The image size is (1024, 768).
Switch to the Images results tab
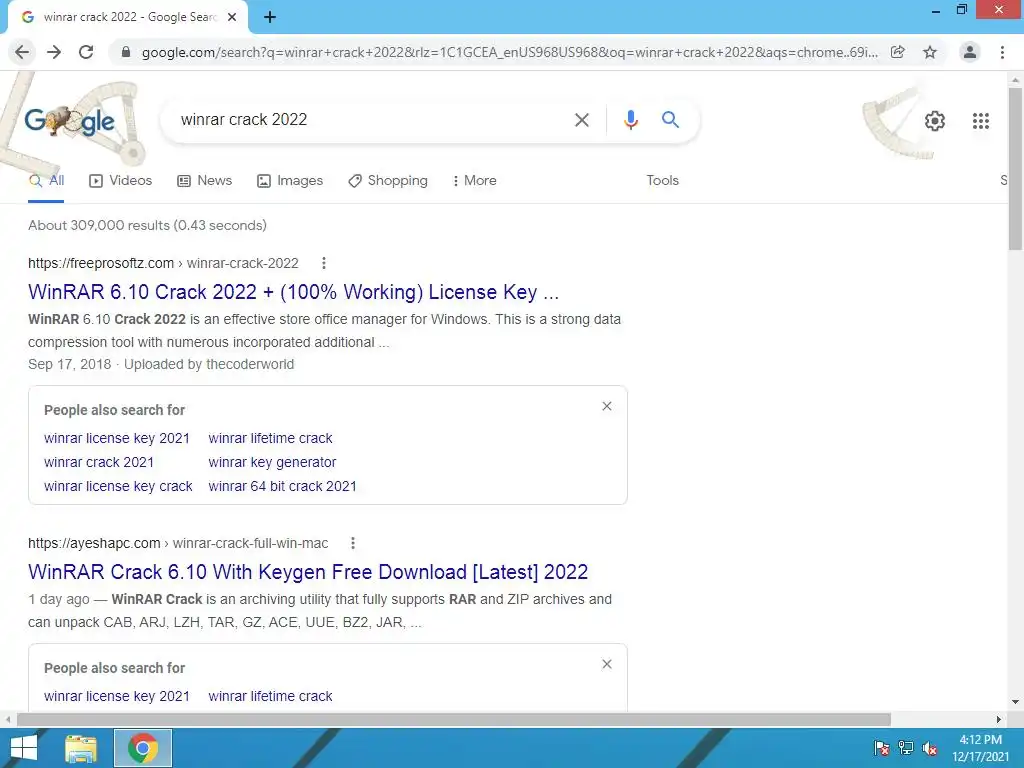coord(290,181)
